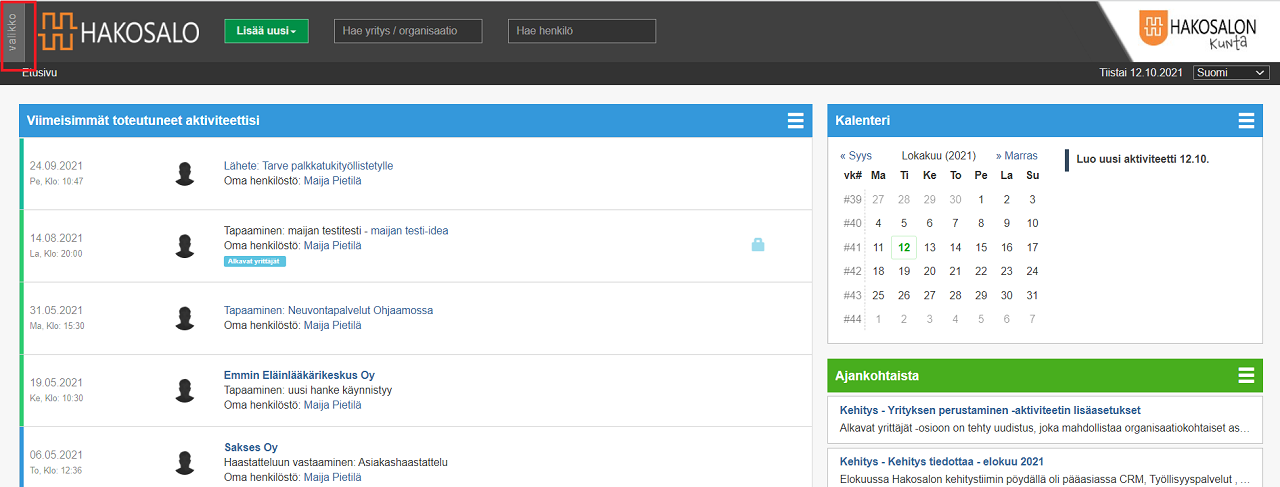Screen dimensions: 1280x487
Task: Open Kehitys tiedottaa - elokuu 2021 news item
Action: point(942,461)
